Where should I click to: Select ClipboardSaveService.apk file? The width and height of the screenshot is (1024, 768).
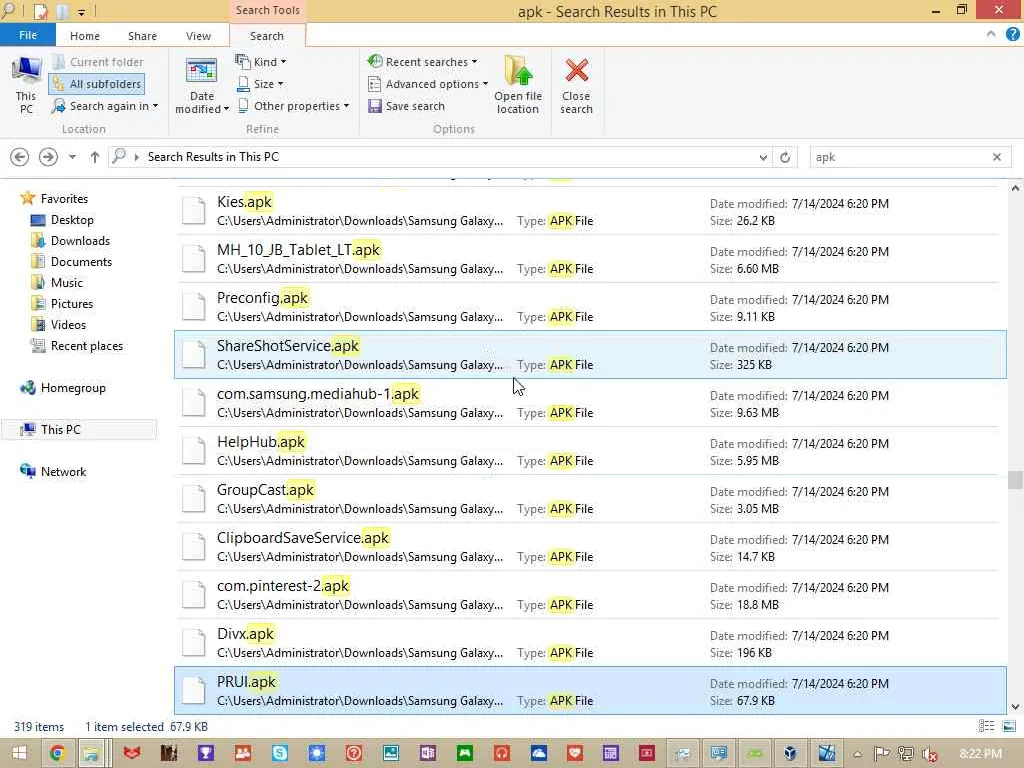coord(589,547)
